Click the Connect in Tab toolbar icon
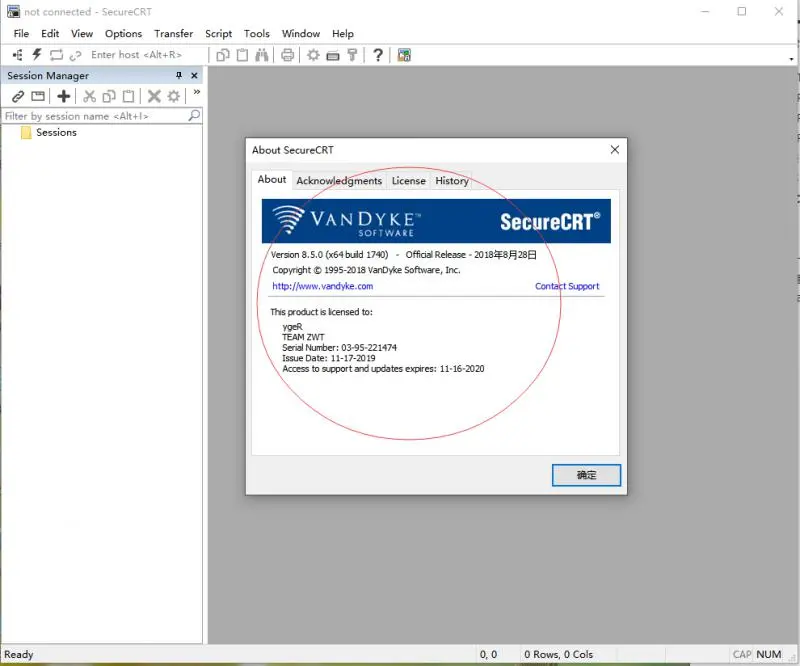This screenshot has width=800, height=666. [56, 55]
